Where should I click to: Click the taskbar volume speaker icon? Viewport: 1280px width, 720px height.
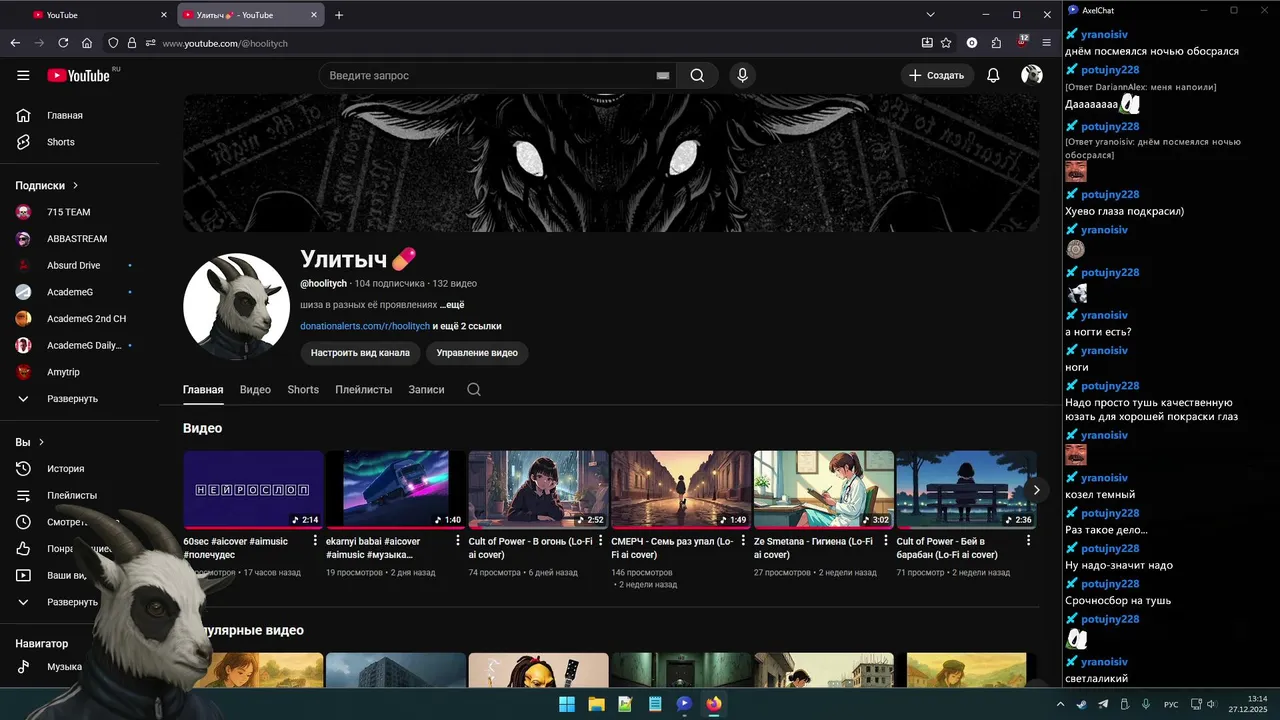[1211, 704]
